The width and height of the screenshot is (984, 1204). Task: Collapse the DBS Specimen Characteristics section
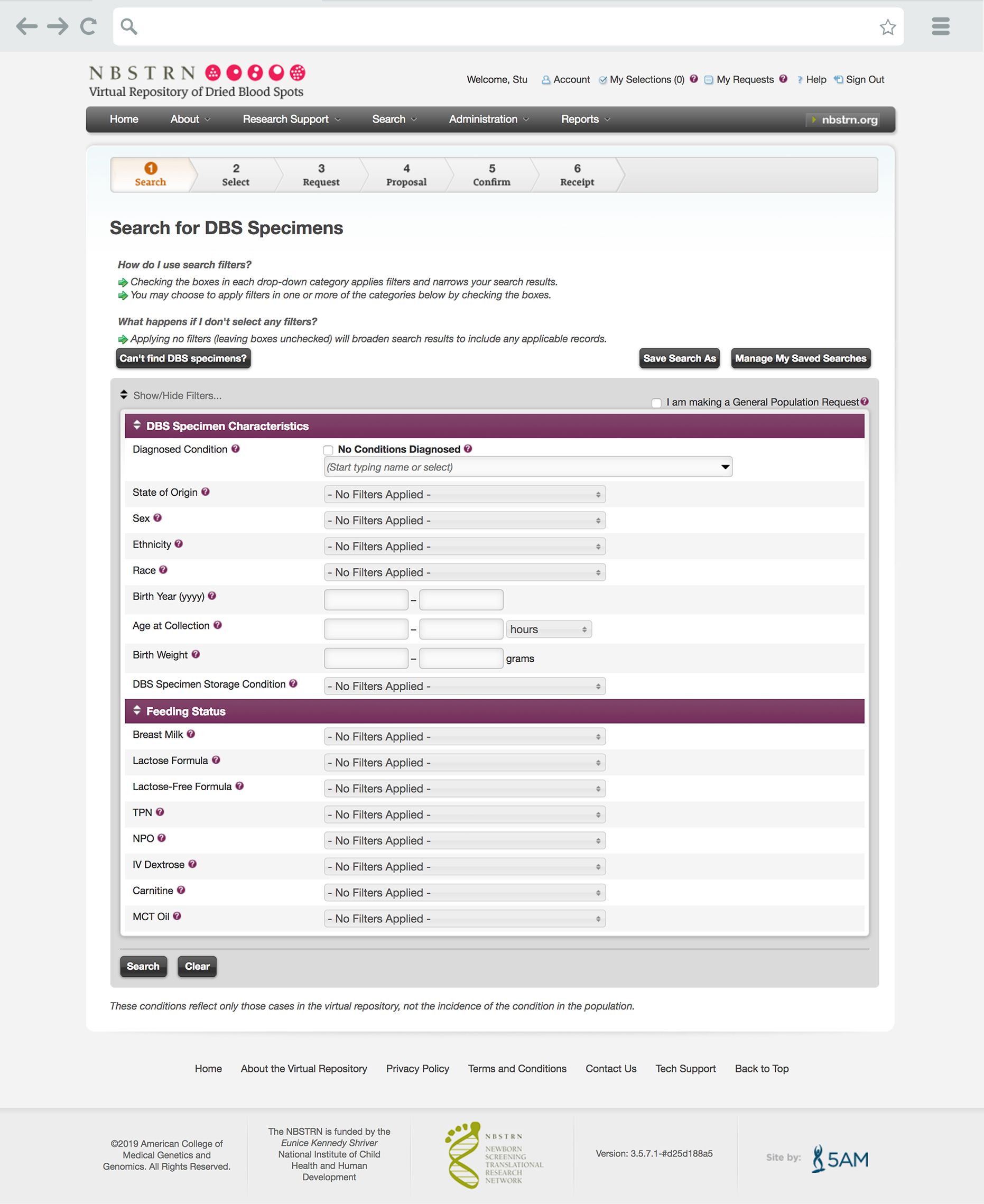coord(137,425)
